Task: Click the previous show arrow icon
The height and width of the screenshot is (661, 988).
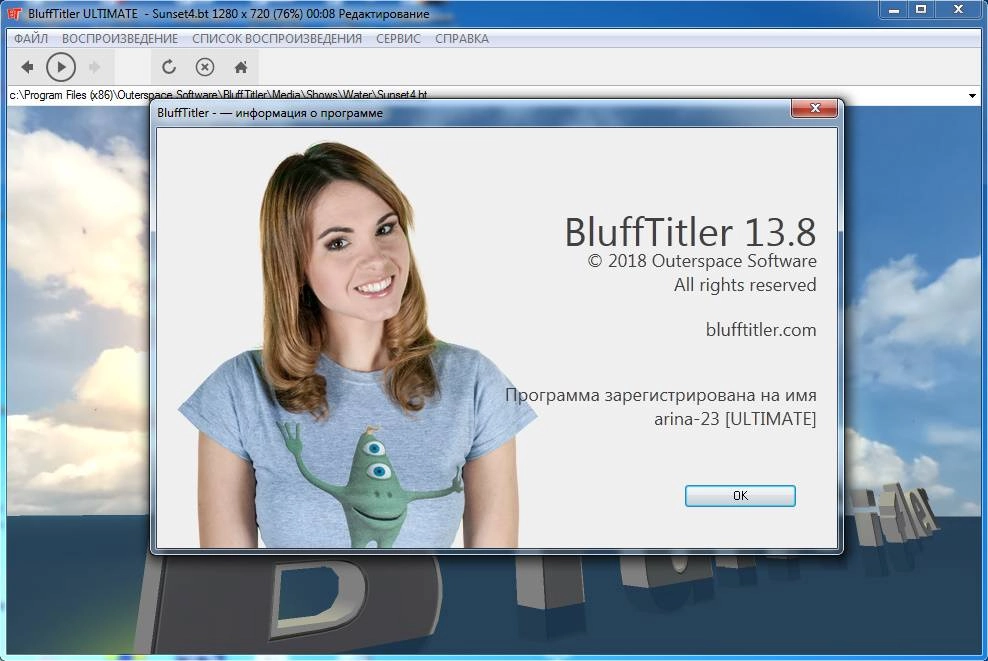Action: click(27, 67)
